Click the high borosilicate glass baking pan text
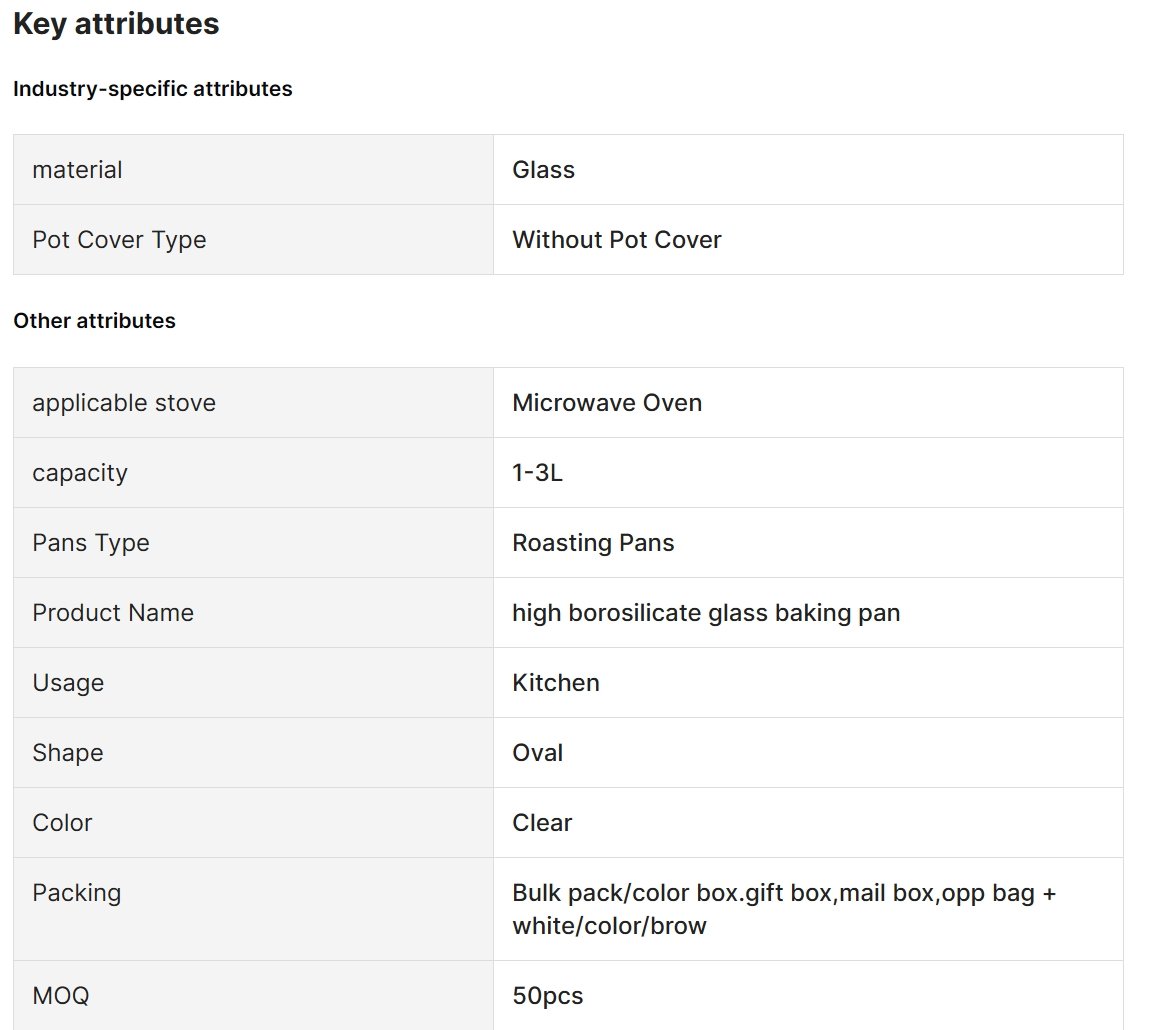The height and width of the screenshot is (1030, 1158). [706, 613]
